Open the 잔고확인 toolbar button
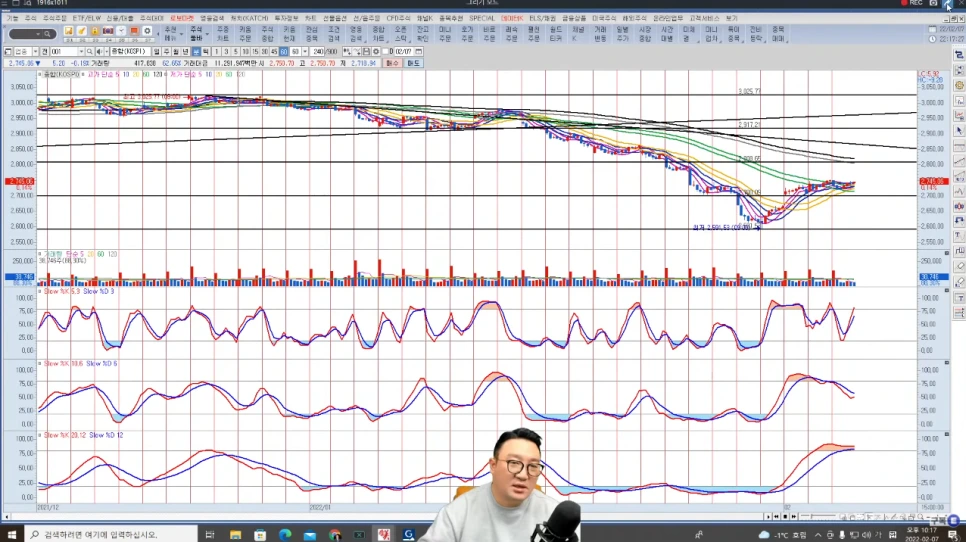966x542 pixels. pyautogui.click(x=423, y=34)
